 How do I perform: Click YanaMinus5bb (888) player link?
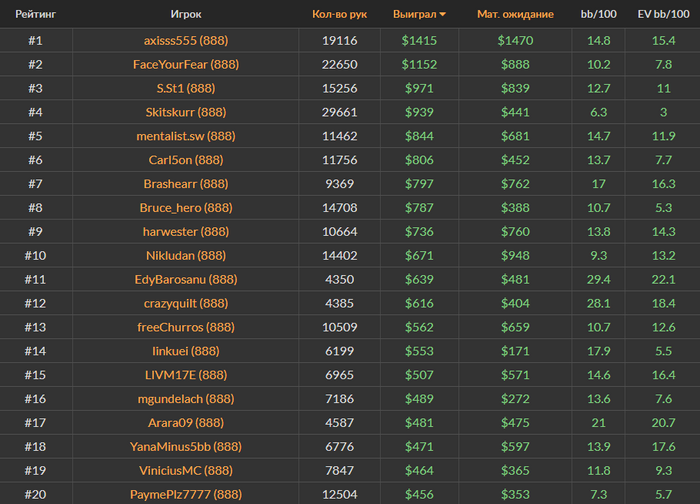[x=185, y=446]
